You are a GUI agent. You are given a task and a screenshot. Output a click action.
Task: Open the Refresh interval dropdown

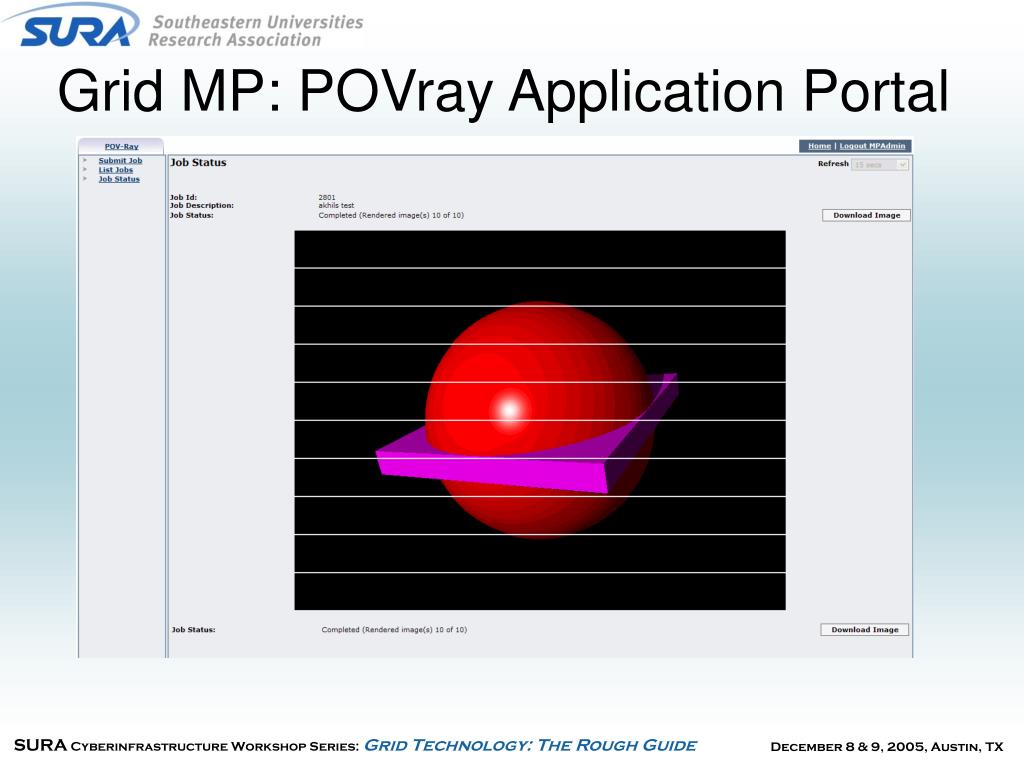click(x=880, y=165)
